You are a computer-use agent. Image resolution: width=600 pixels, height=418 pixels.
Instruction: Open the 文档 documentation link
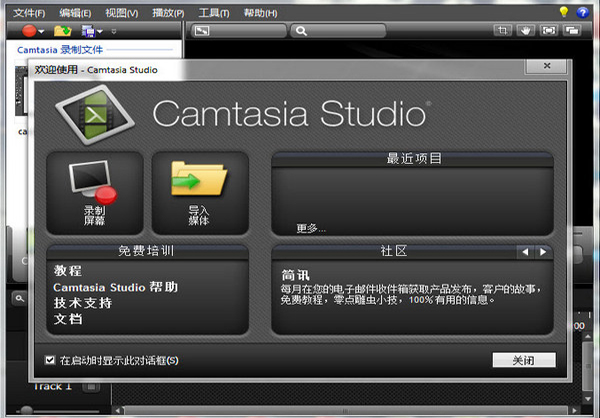(68, 319)
